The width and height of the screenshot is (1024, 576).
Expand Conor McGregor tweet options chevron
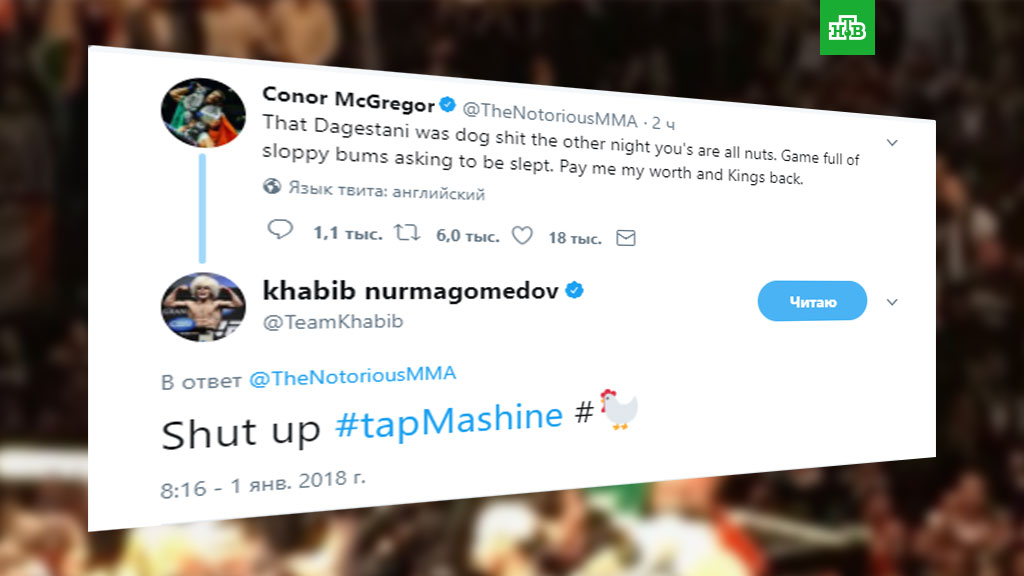pos(892,143)
